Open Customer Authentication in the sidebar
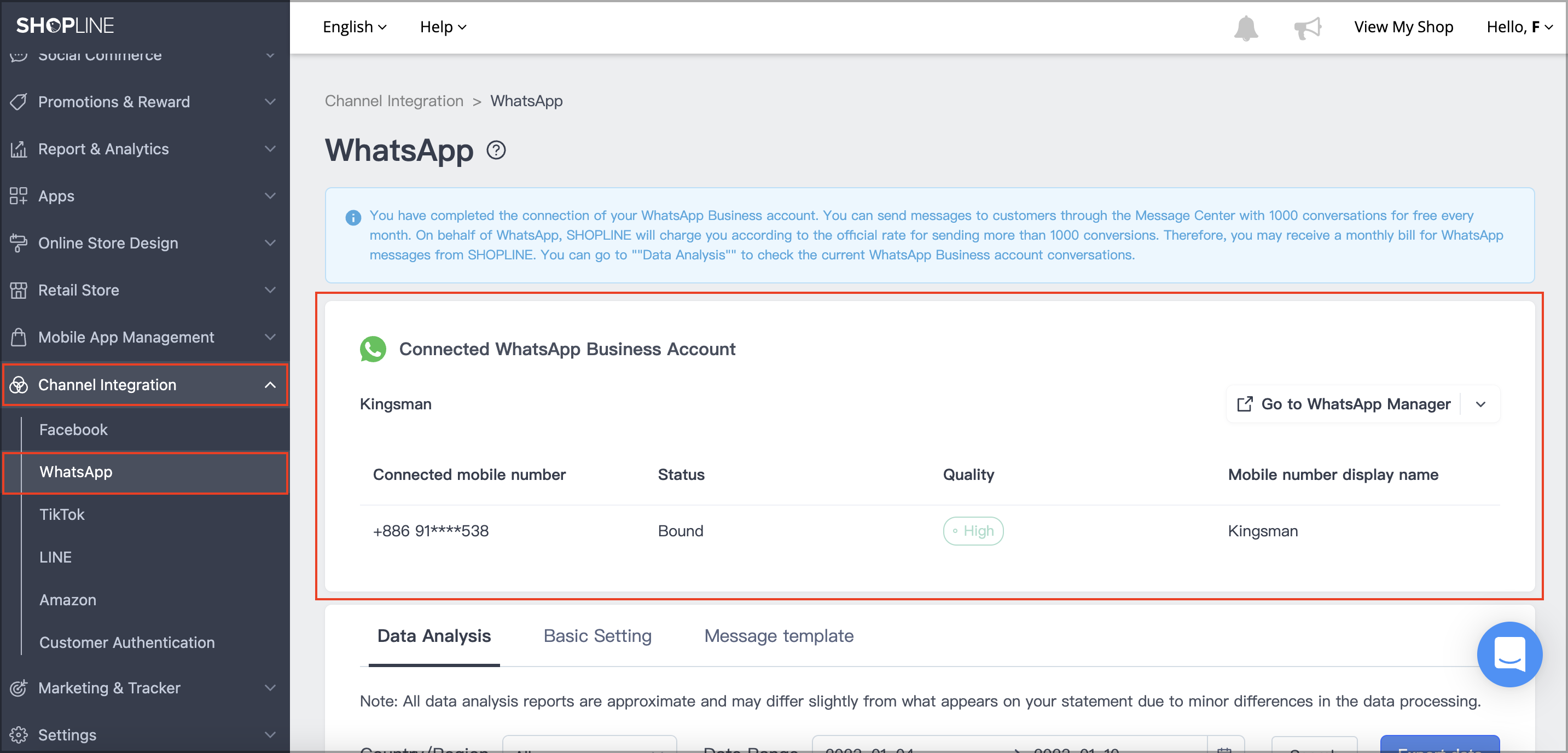Image resolution: width=1568 pixels, height=753 pixels. 126,642
